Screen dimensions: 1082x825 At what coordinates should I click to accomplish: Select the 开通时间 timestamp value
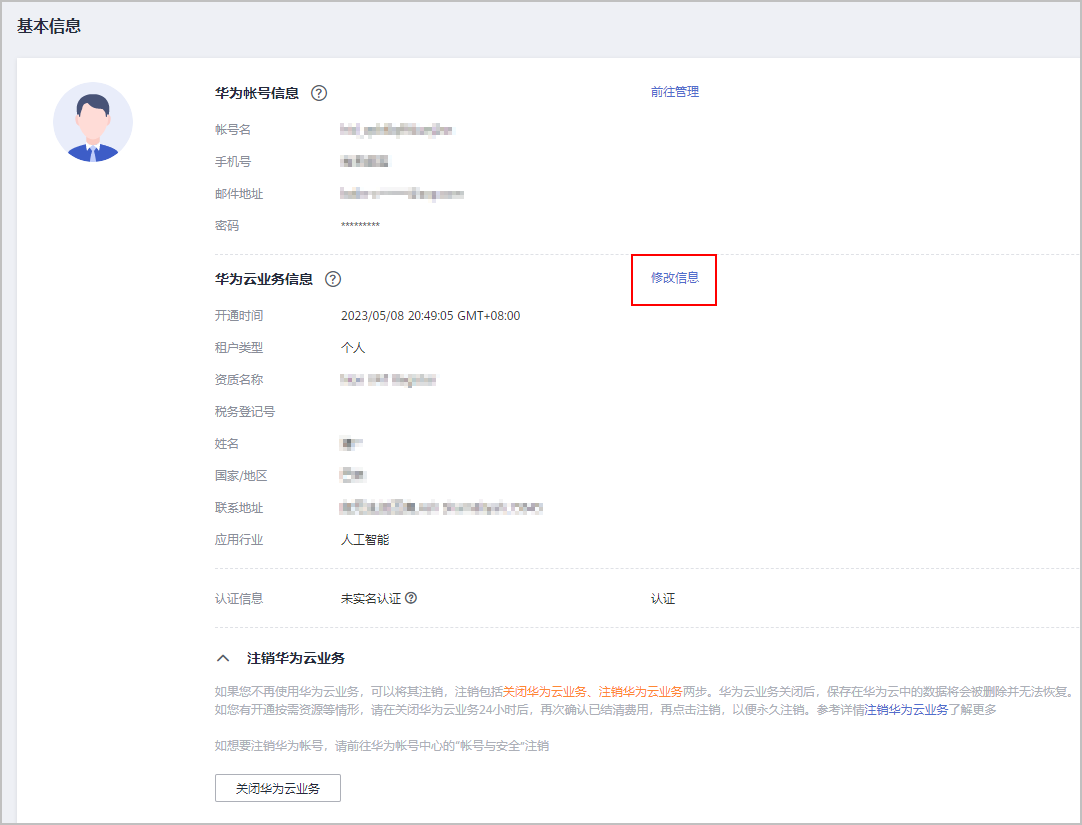(x=431, y=316)
